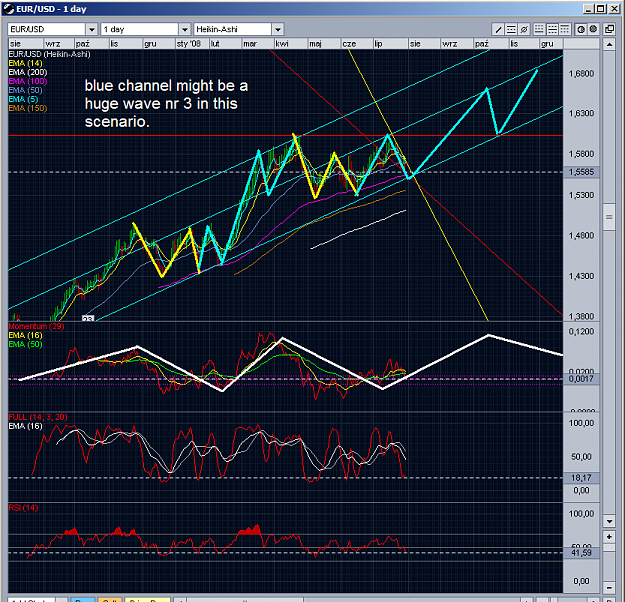Click the yellow EMA (14) indicator label
This screenshot has width=625, height=602.
tap(25, 63)
